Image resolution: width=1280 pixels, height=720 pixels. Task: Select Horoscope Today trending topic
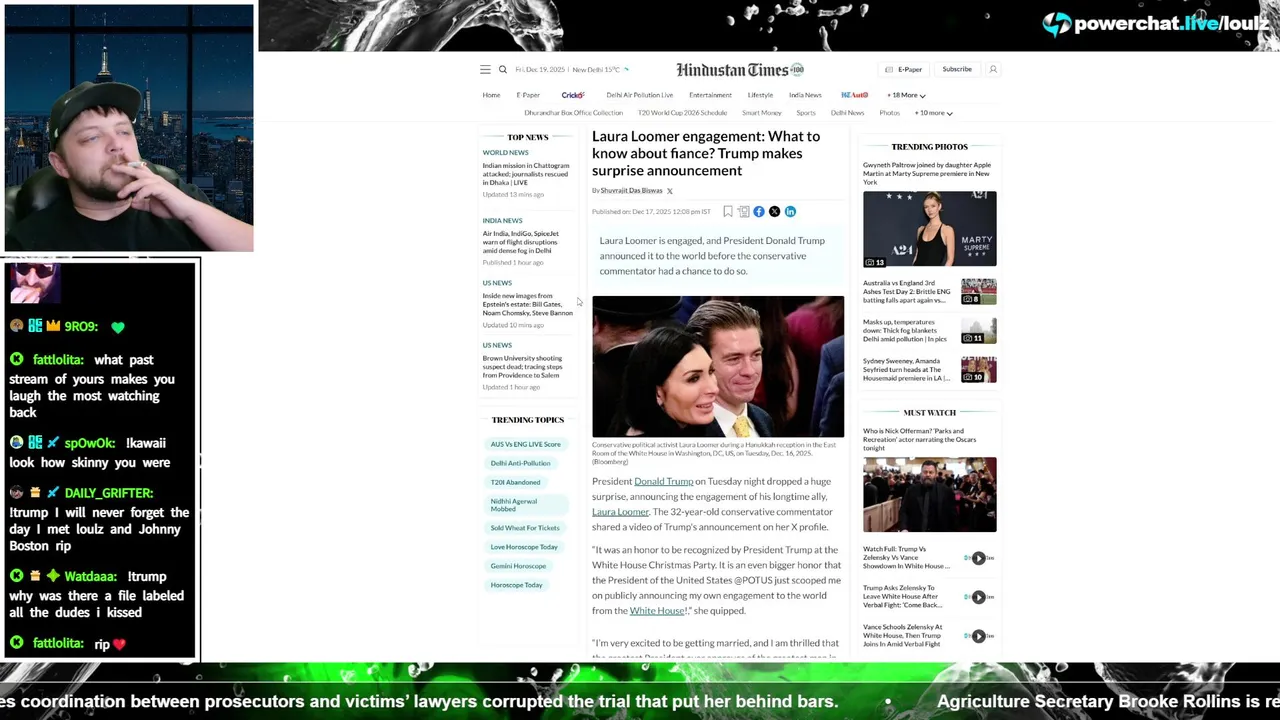coord(516,585)
